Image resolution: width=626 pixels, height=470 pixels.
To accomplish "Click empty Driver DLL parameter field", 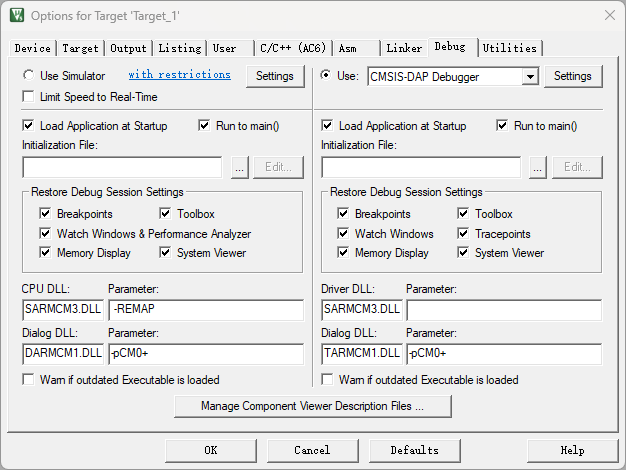I will (x=504, y=310).
